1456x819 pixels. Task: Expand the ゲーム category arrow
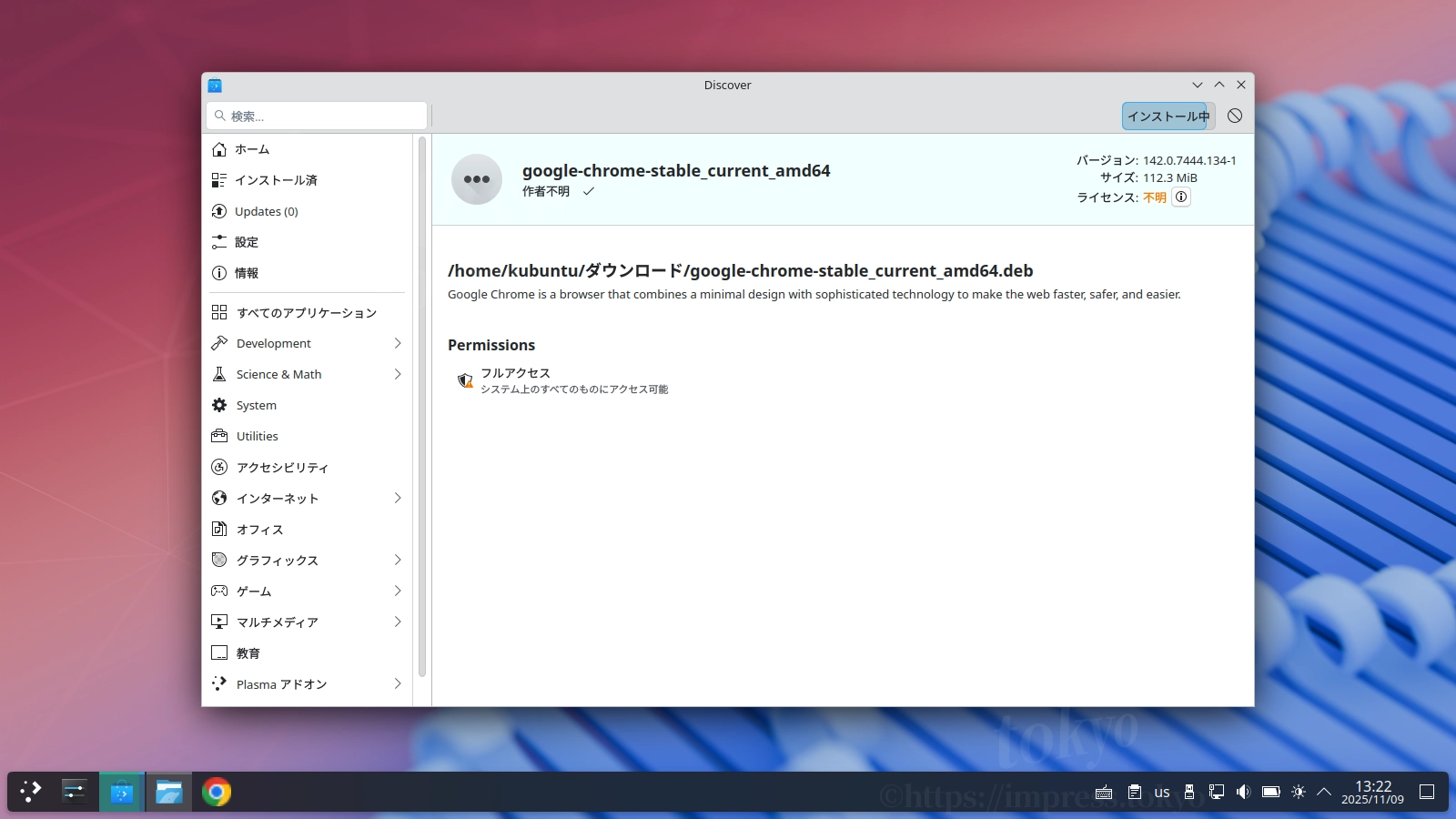tap(398, 591)
